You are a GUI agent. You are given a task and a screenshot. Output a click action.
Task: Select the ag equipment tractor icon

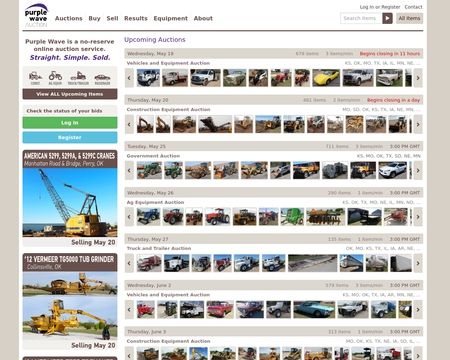pos(55,78)
